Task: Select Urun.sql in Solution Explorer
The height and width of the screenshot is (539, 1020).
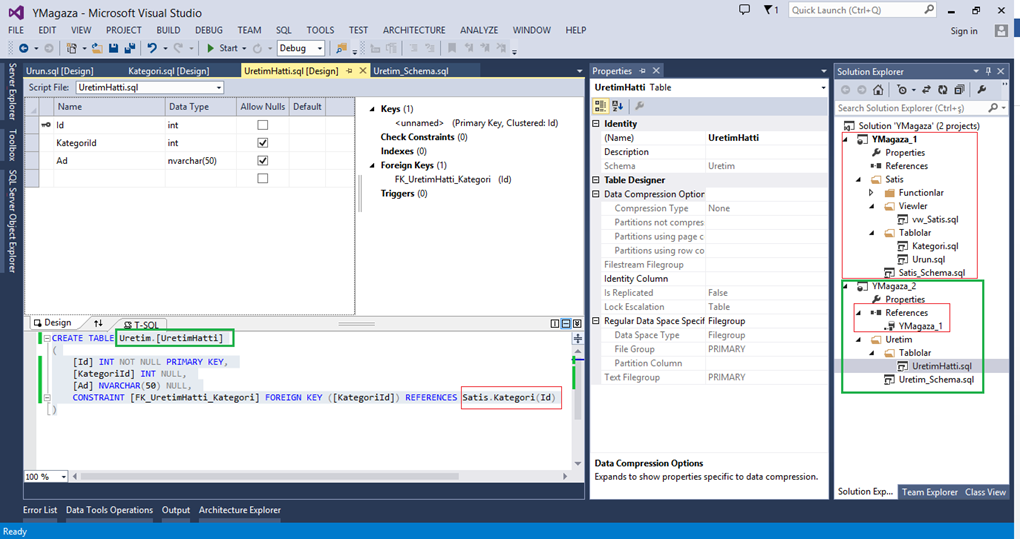Action: (928, 259)
